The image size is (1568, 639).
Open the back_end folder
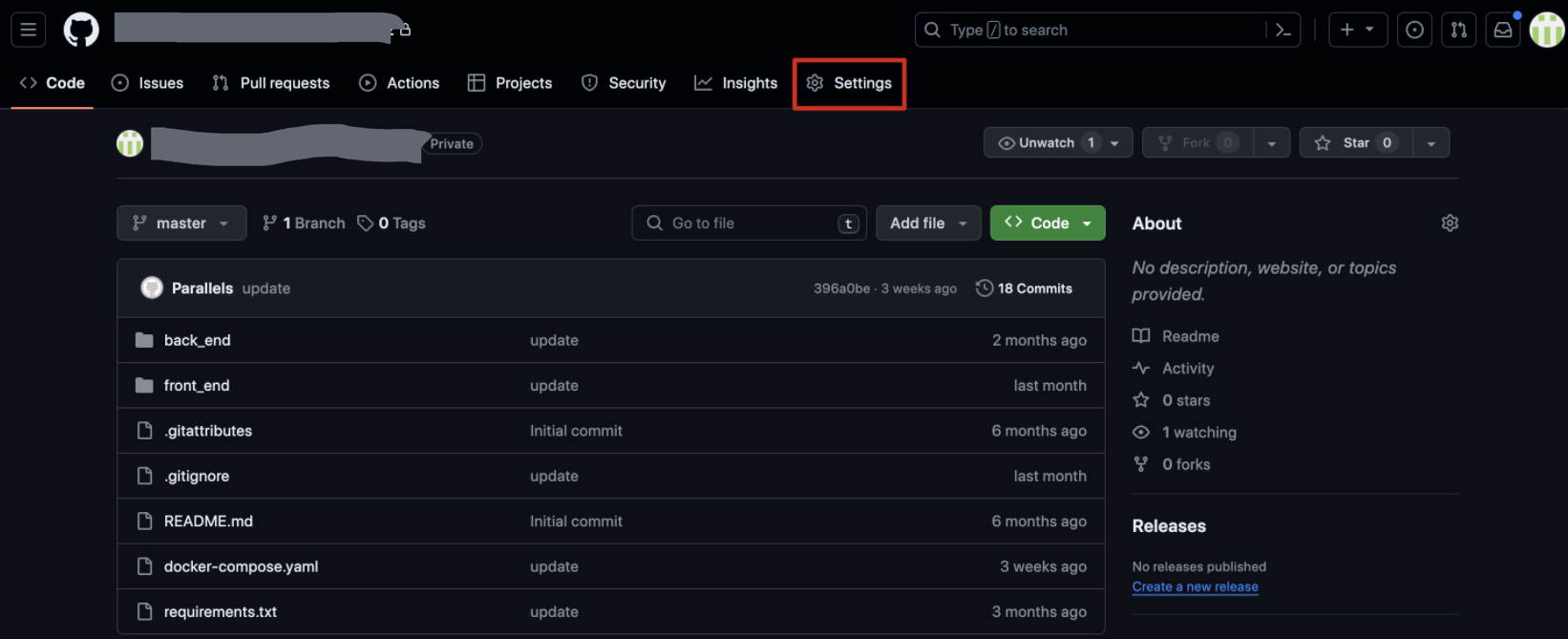[x=197, y=341]
